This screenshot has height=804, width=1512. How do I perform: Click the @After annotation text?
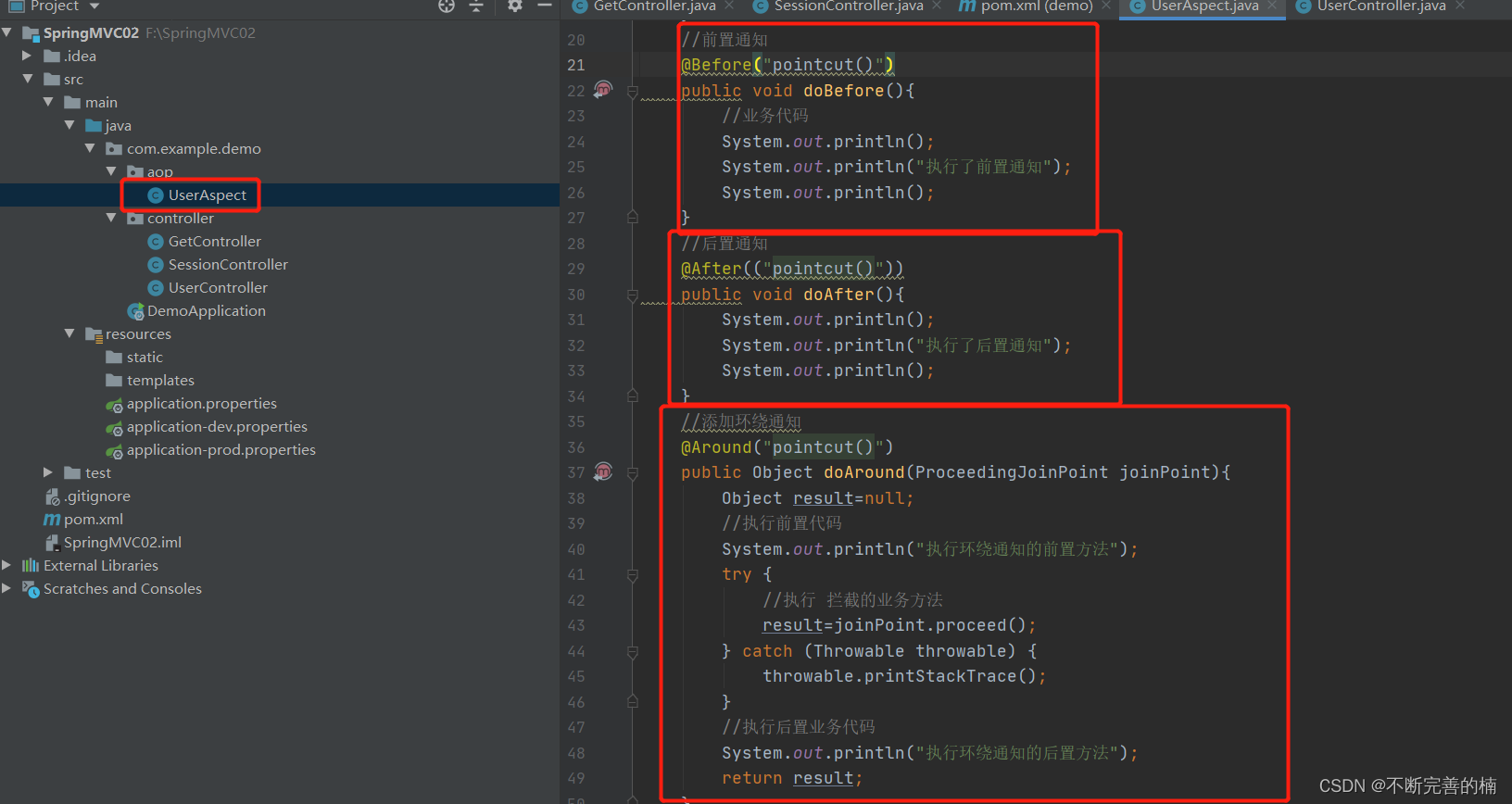click(712, 269)
